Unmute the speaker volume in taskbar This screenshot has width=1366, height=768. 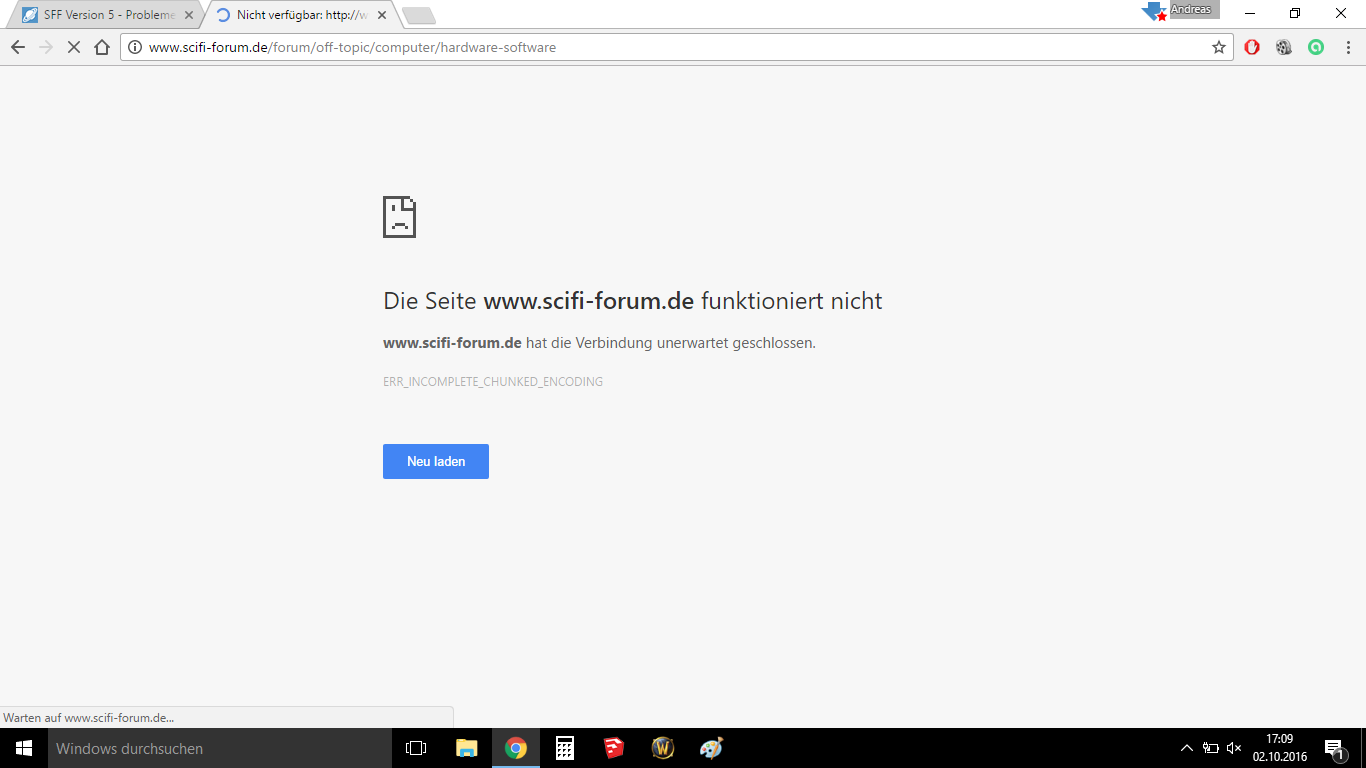pos(1234,748)
